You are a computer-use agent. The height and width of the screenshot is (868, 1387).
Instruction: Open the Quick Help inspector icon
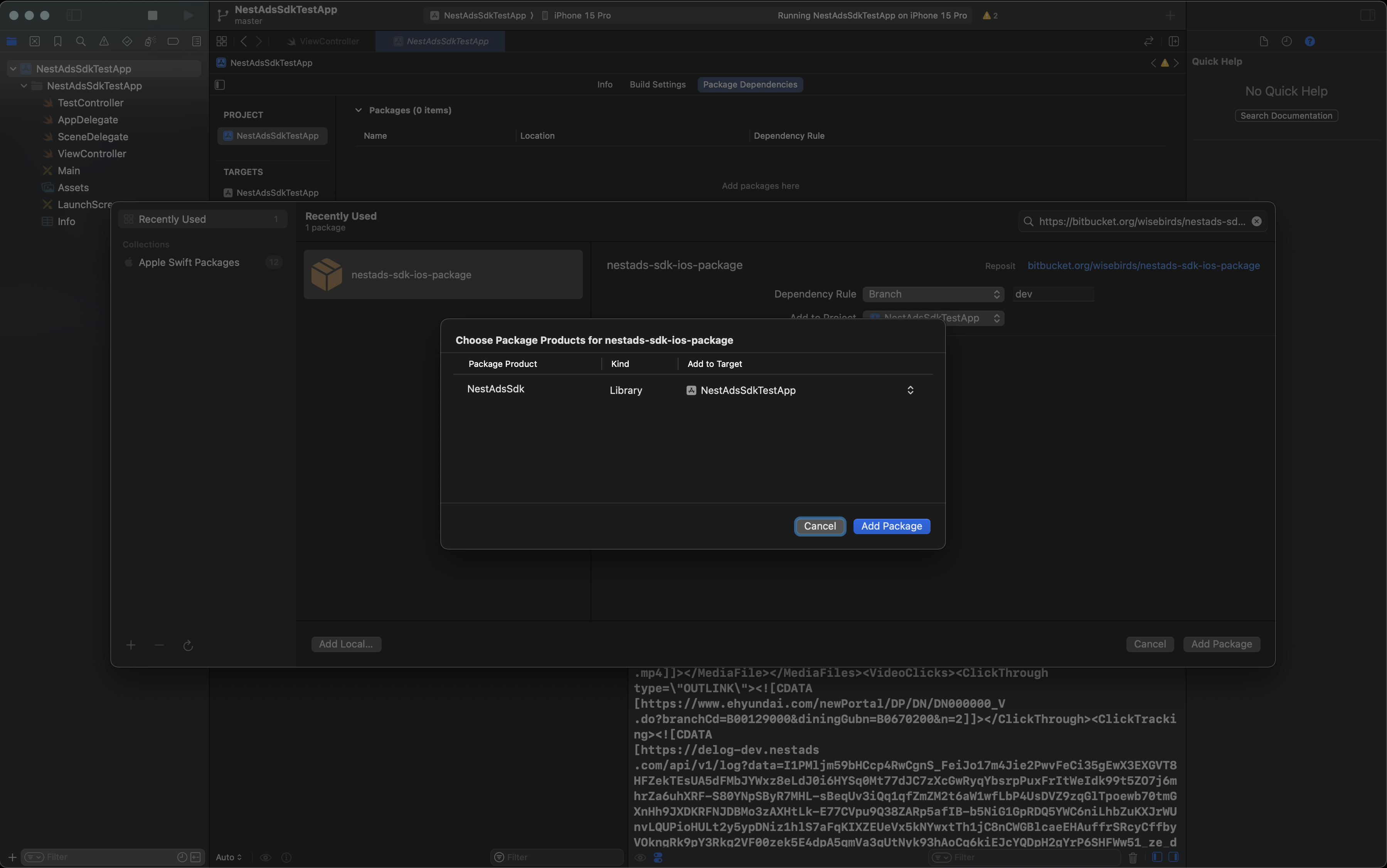tap(1310, 41)
